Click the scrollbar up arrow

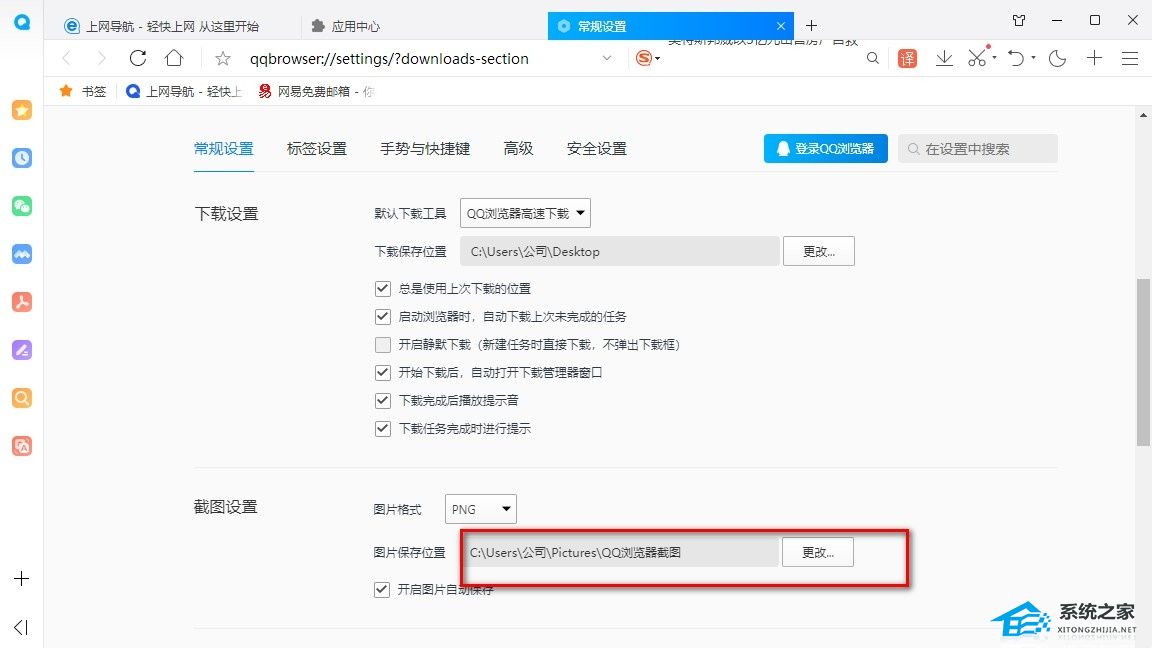pos(1143,115)
